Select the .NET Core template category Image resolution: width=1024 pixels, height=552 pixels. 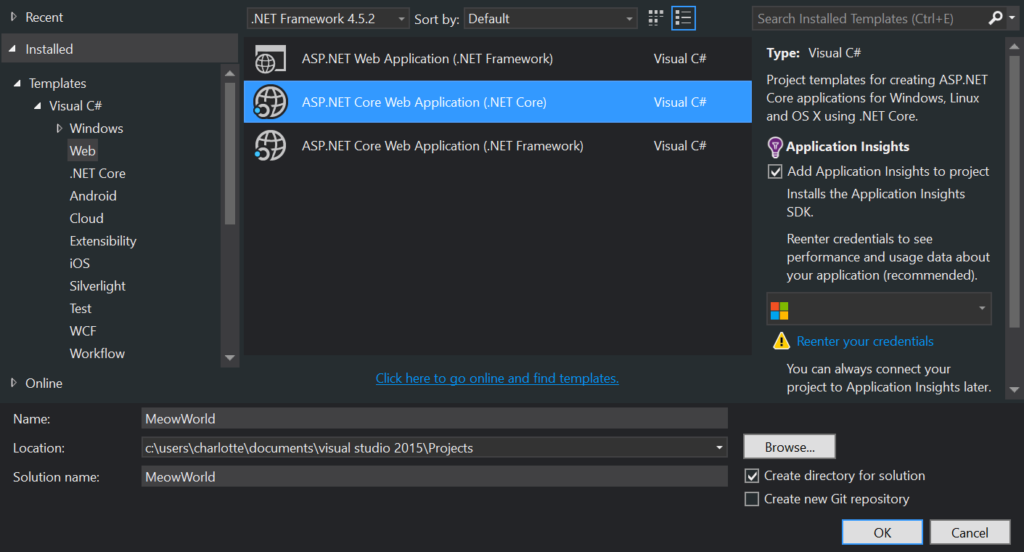pyautogui.click(x=97, y=173)
